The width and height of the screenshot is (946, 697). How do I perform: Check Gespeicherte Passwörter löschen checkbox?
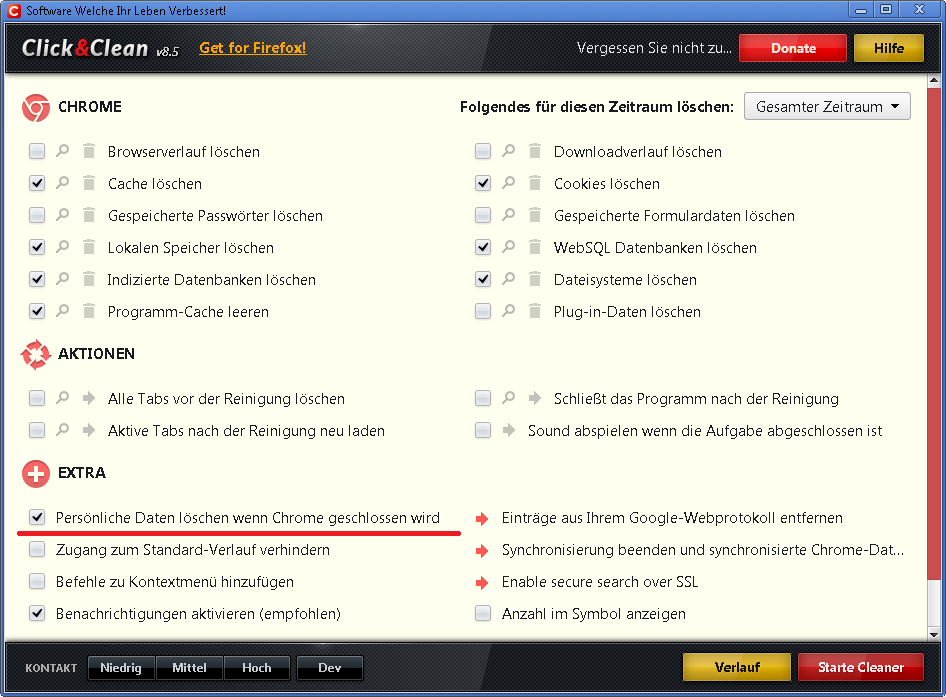pyautogui.click(x=37, y=215)
